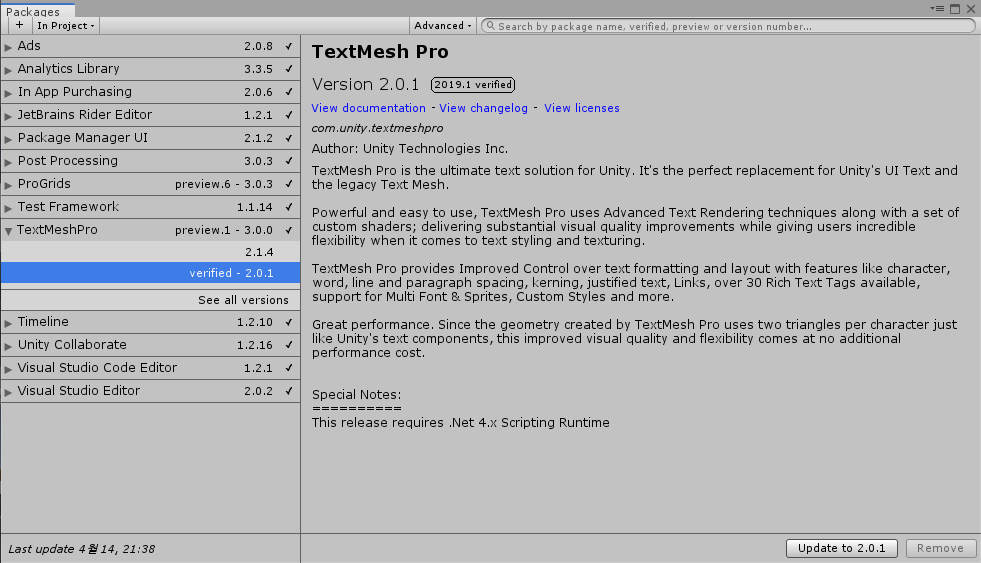Click the TextMesh Pro title heading

point(380,52)
